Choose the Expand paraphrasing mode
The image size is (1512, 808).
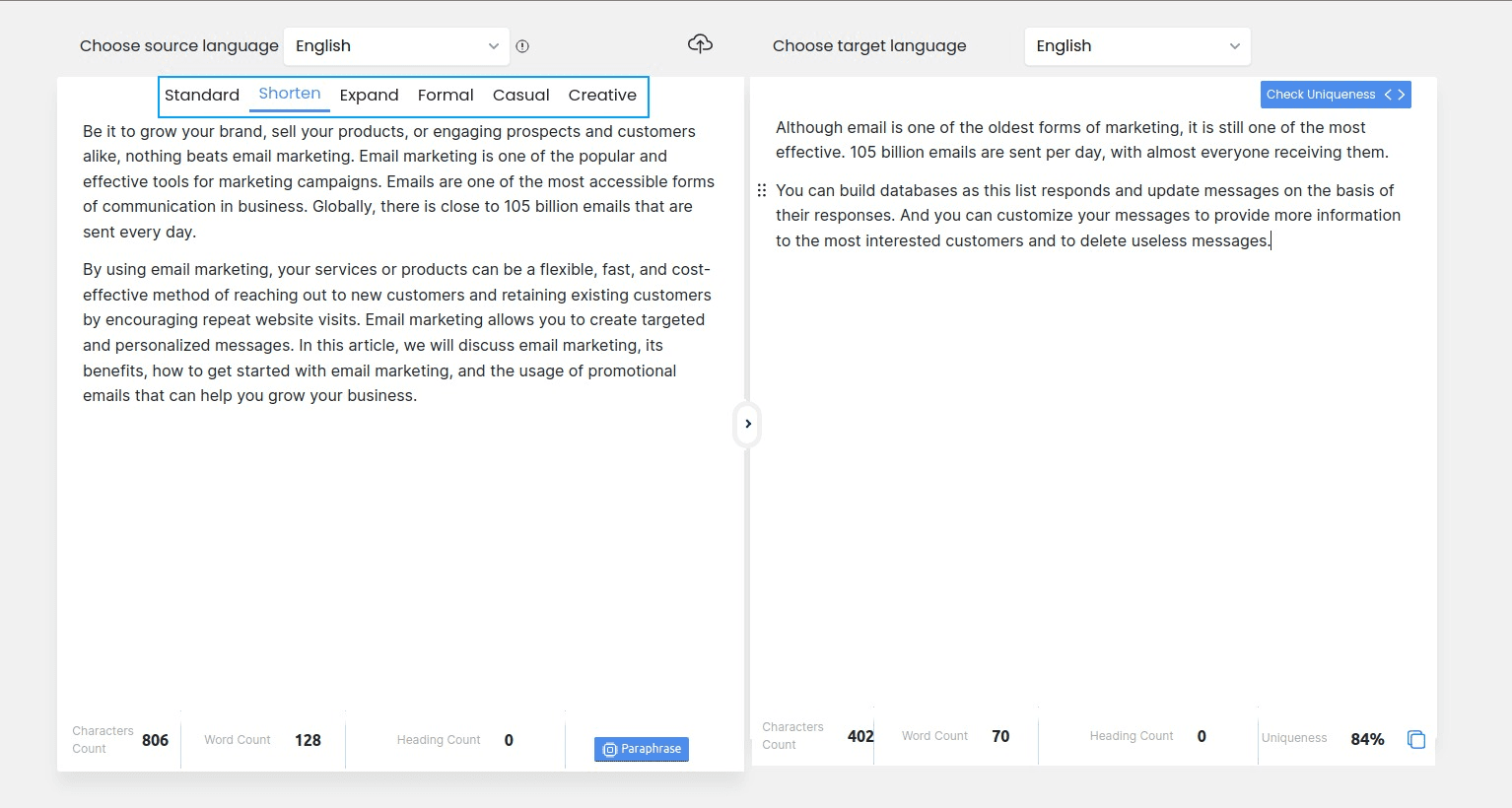[x=369, y=96]
